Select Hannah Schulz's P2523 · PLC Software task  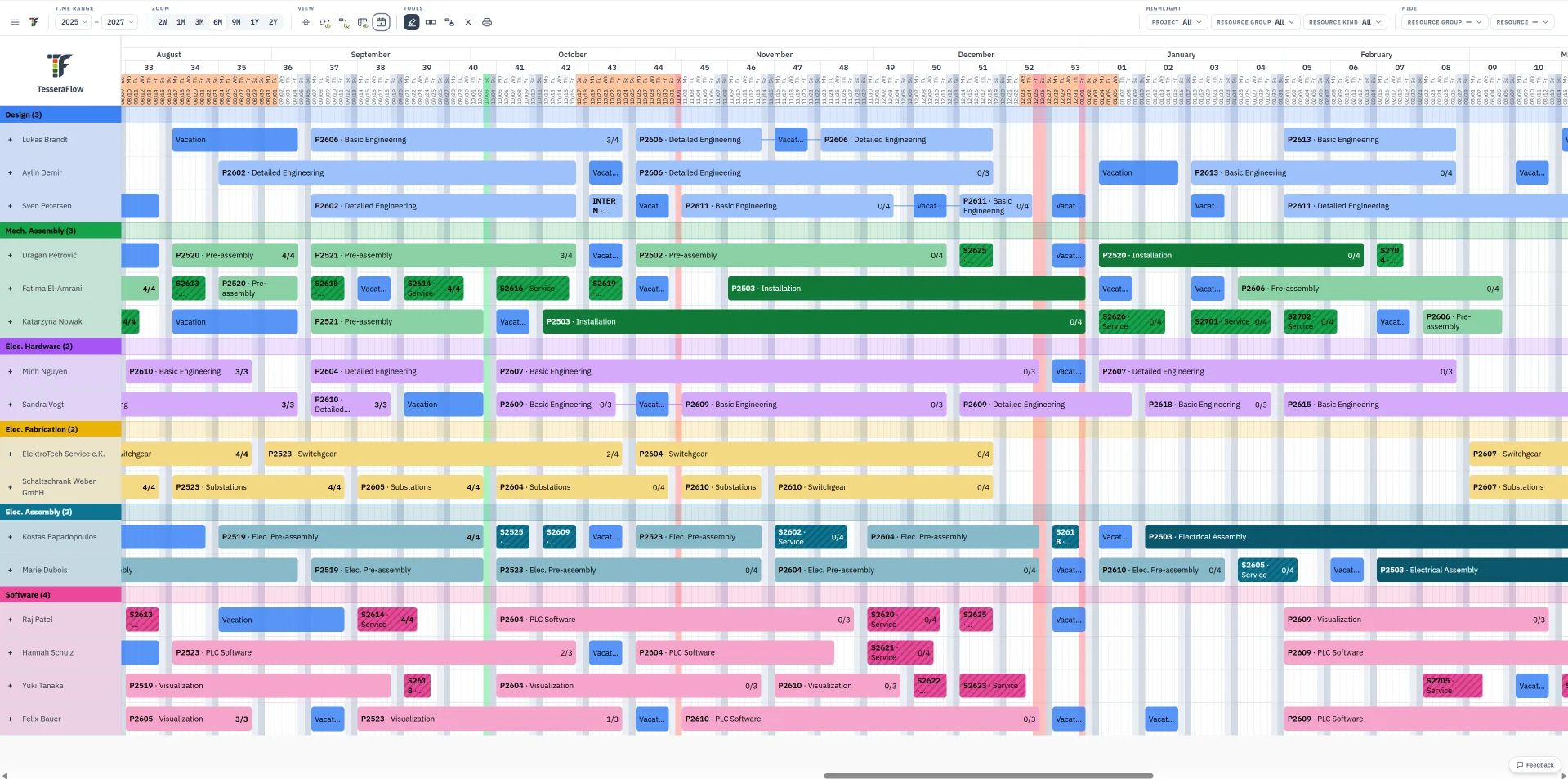click(x=374, y=653)
